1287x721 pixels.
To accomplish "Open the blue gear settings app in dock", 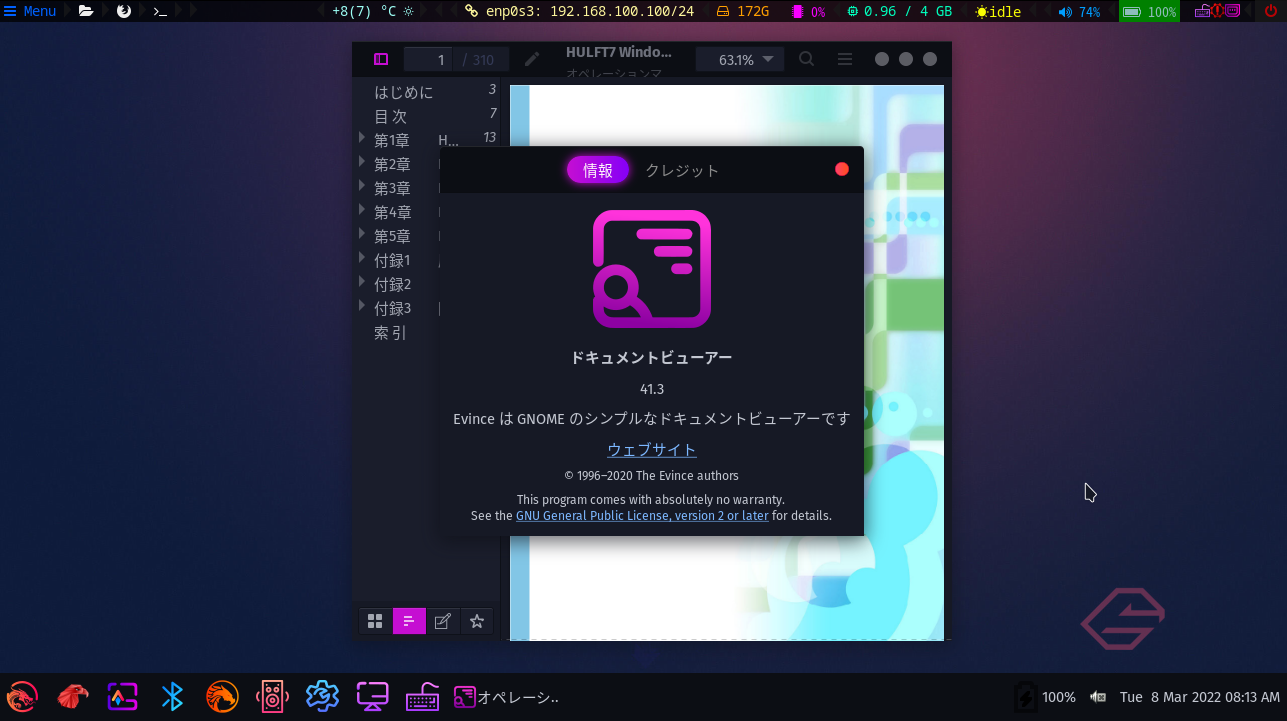I will point(322,696).
